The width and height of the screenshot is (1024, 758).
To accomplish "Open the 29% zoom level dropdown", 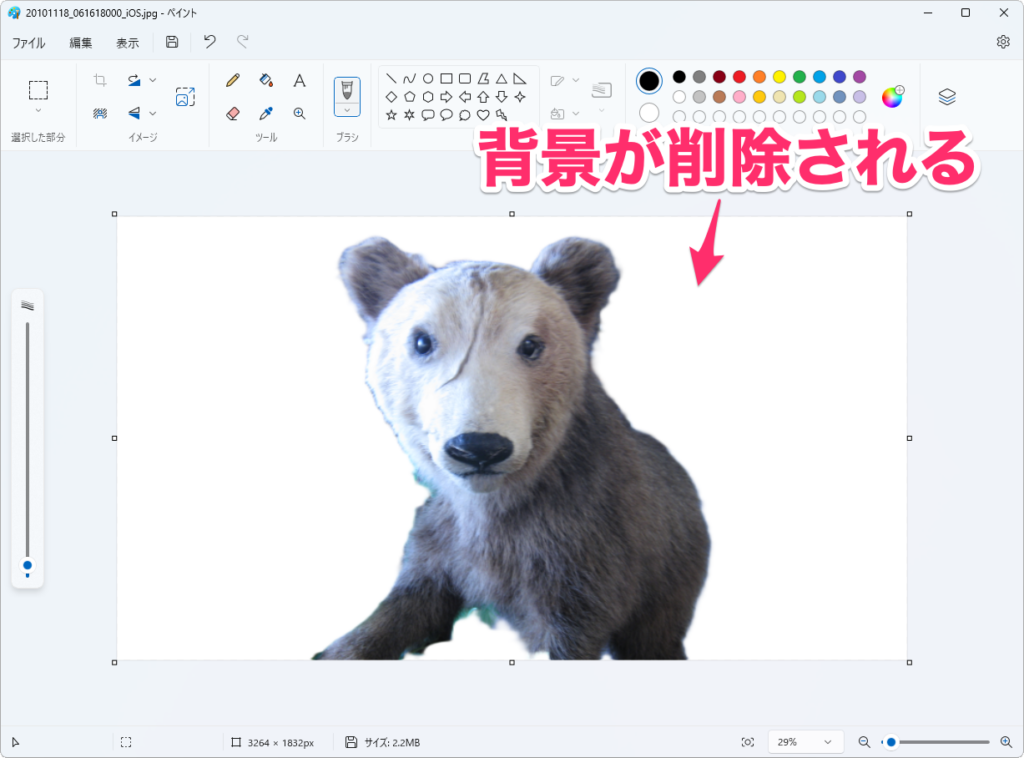I will pos(805,742).
